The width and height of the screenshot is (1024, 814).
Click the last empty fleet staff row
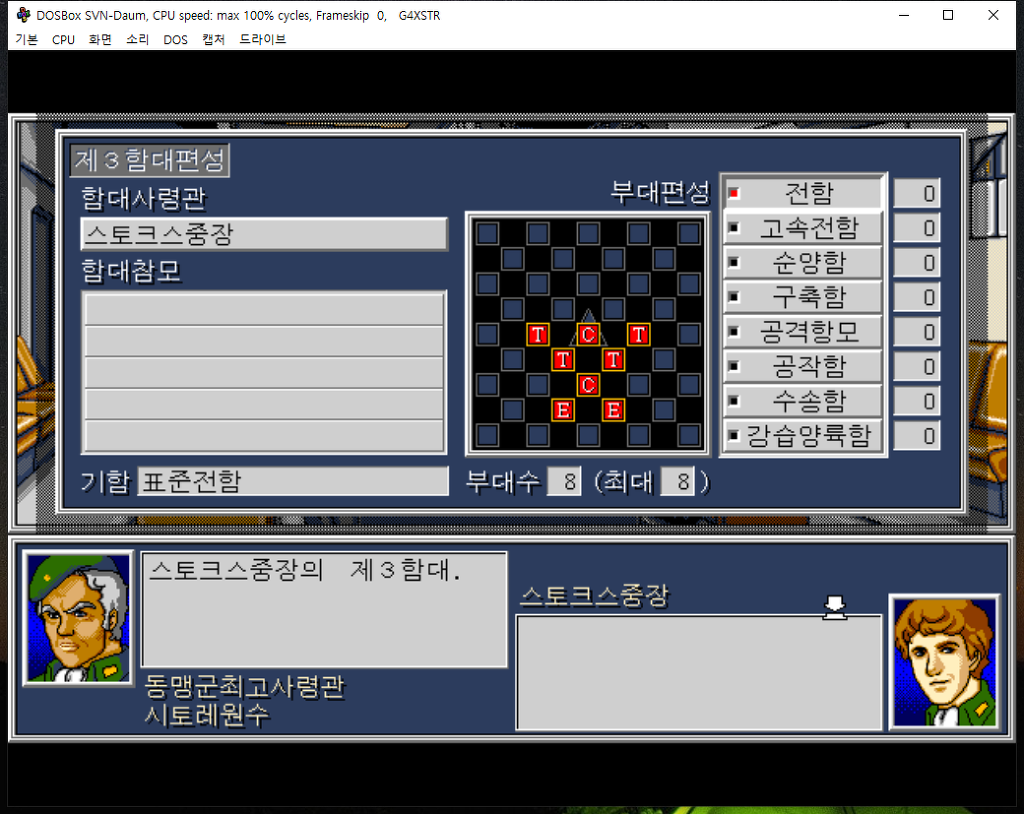tap(264, 436)
